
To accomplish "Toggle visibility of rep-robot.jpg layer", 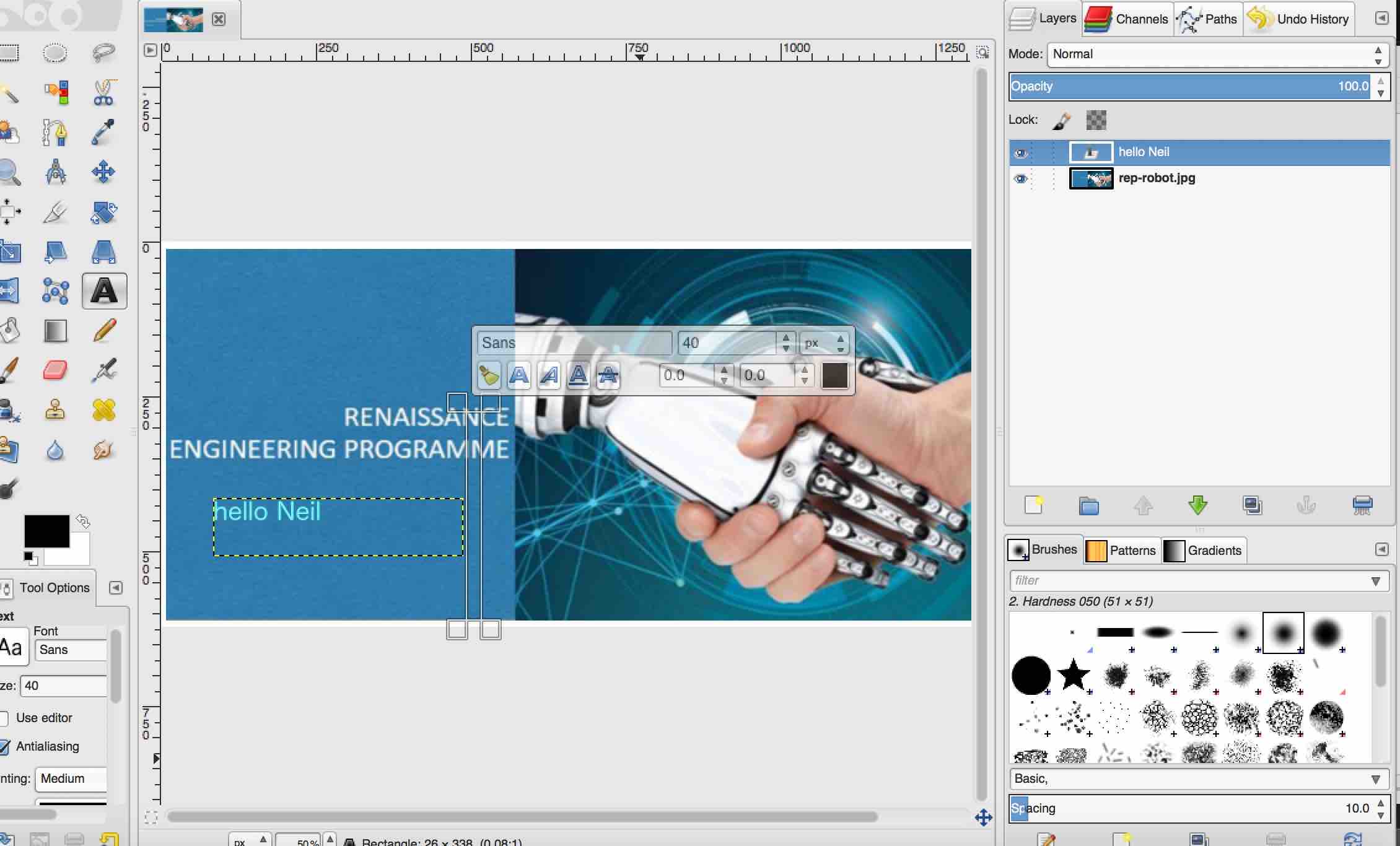I will pyautogui.click(x=1021, y=179).
